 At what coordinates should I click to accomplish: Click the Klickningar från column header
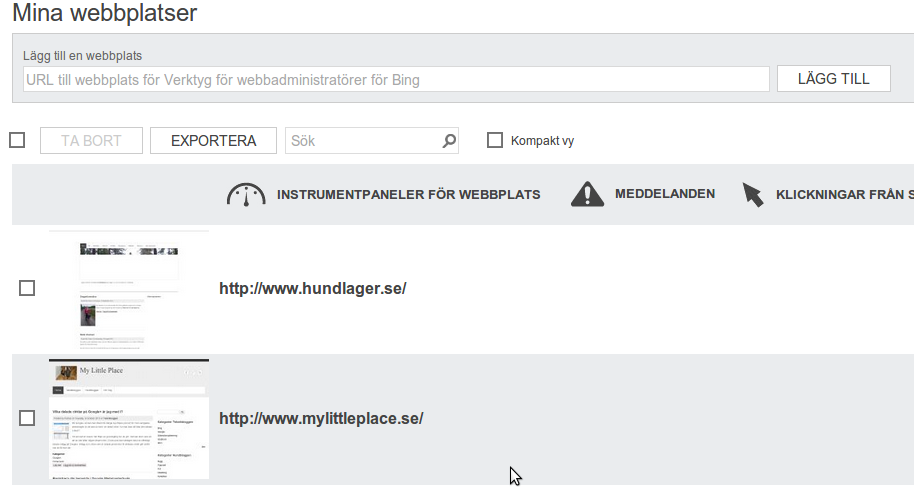[844, 195]
